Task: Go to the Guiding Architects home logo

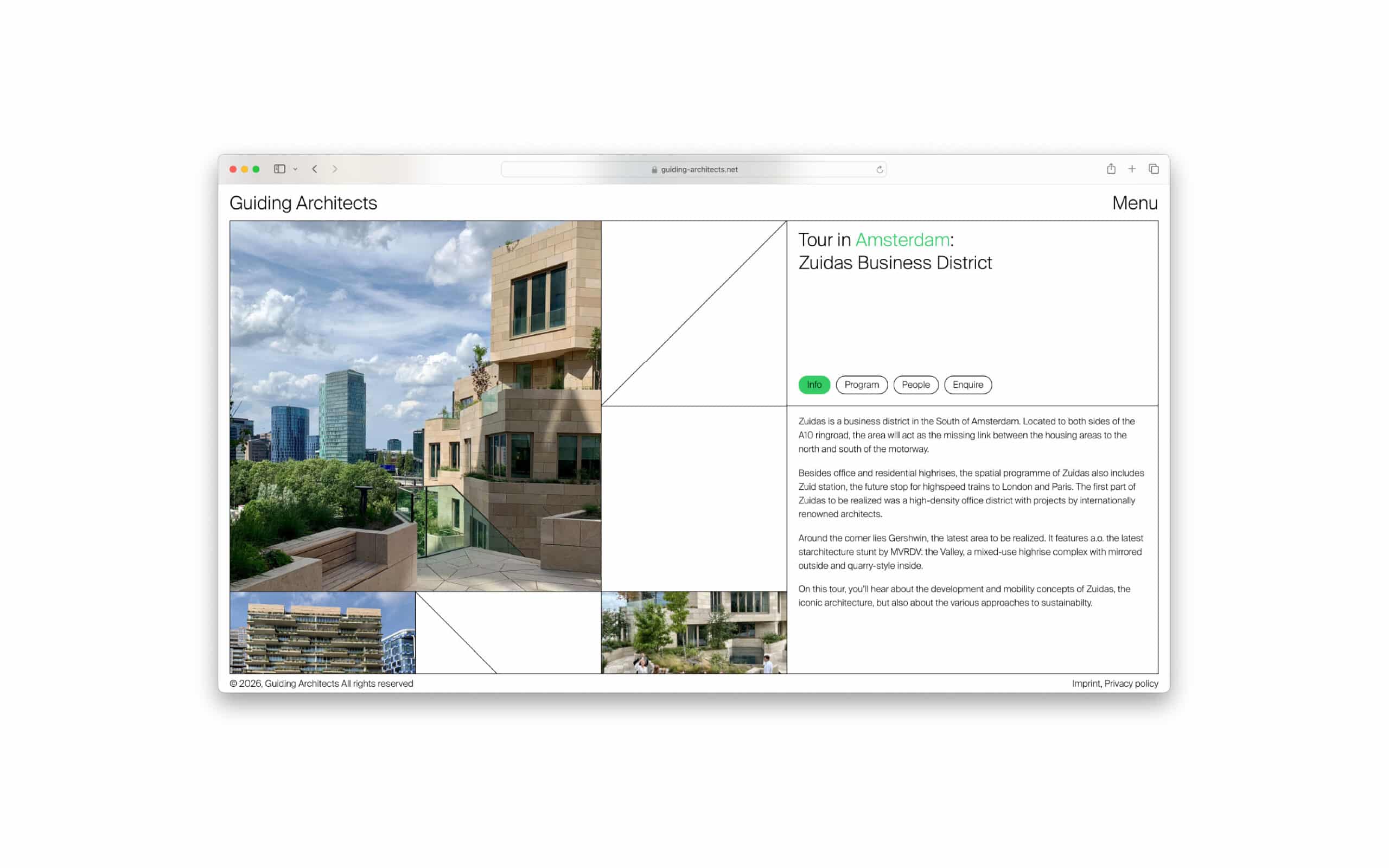Action: point(303,203)
